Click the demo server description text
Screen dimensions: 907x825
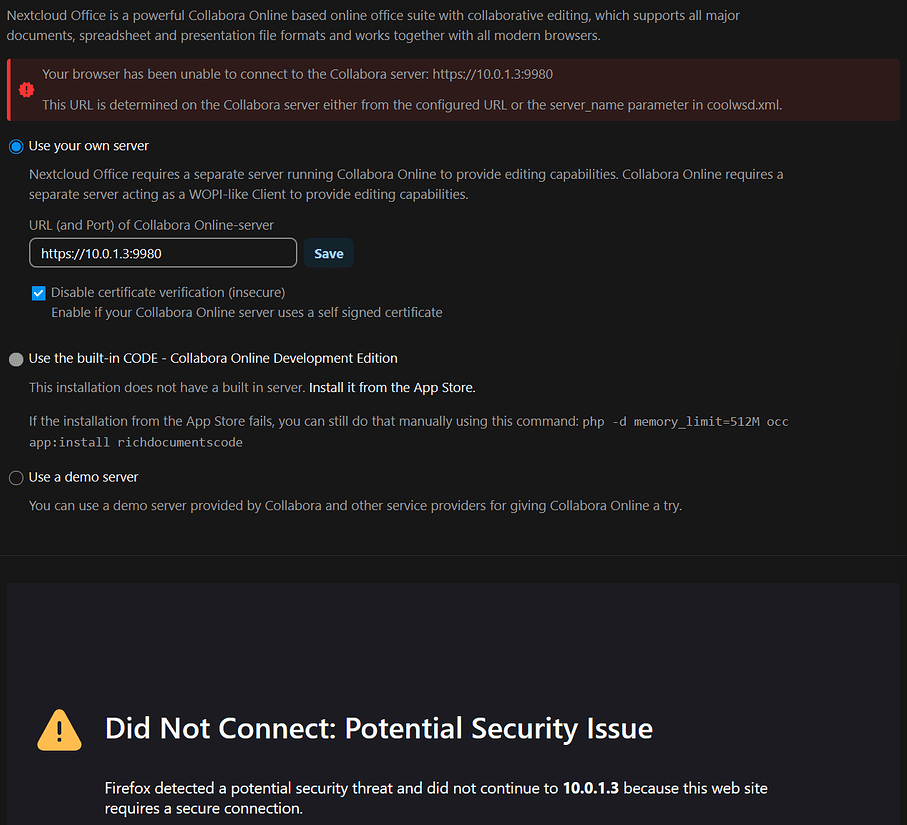(x=355, y=505)
